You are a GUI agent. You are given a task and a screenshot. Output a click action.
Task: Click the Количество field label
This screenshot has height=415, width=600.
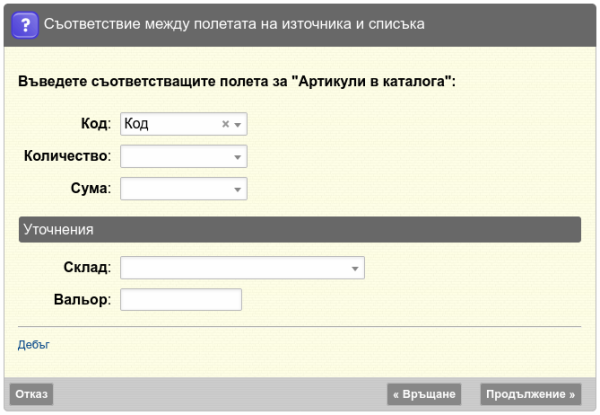(x=67, y=156)
